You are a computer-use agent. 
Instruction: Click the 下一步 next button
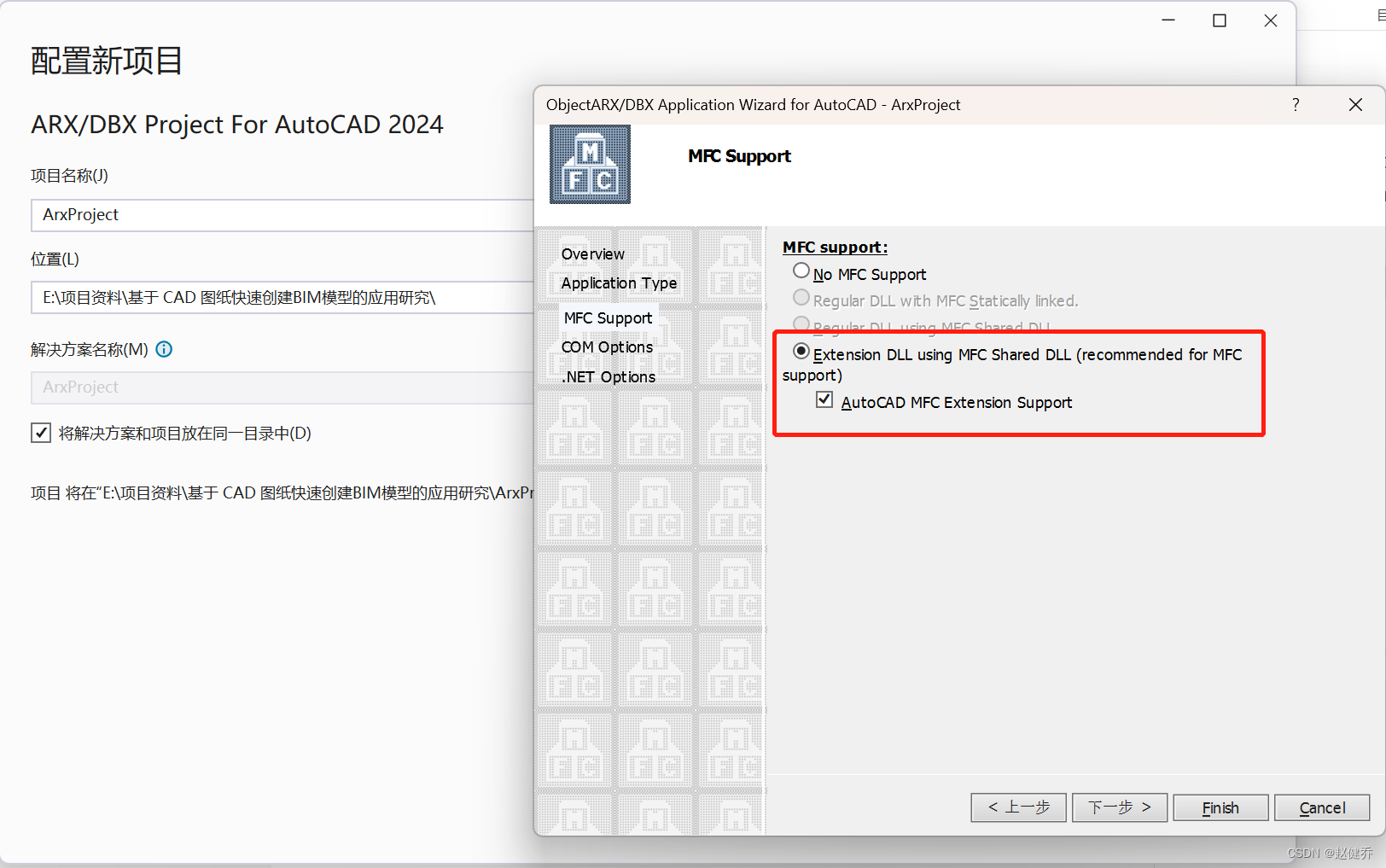pyautogui.click(x=1120, y=807)
